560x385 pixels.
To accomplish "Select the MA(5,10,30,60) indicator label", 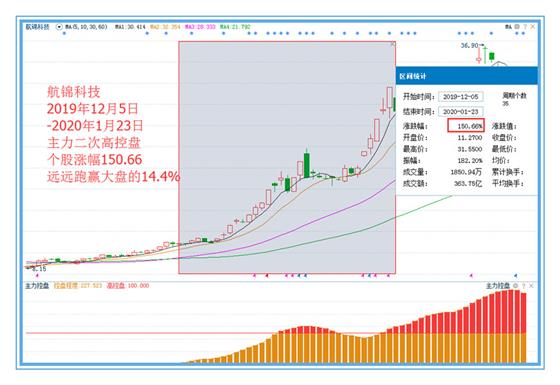I will (86, 27).
